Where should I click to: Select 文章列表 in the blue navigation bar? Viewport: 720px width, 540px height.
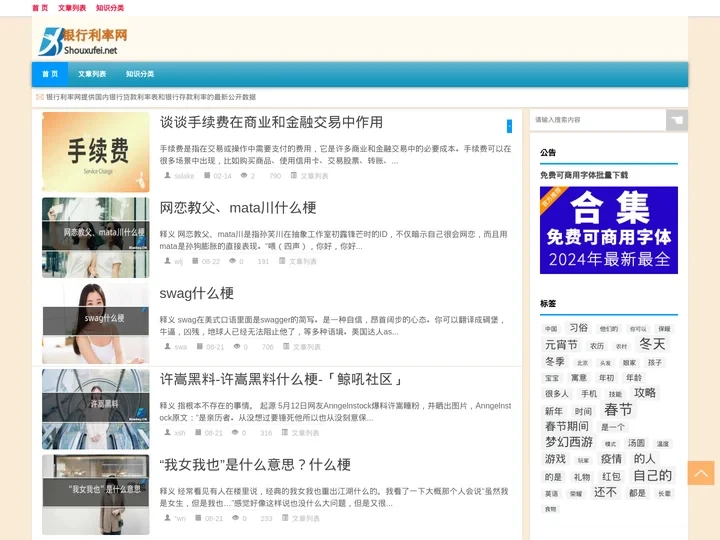92,74
